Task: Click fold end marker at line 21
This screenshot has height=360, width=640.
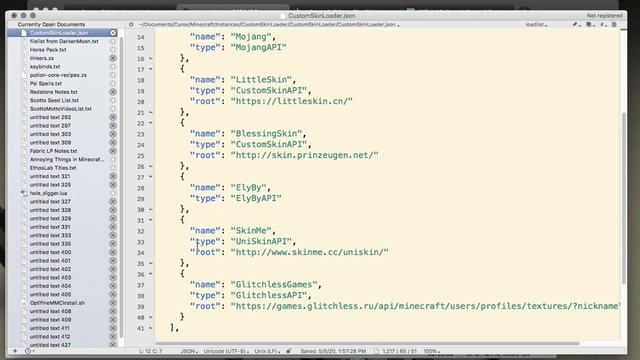Action: coord(151,112)
